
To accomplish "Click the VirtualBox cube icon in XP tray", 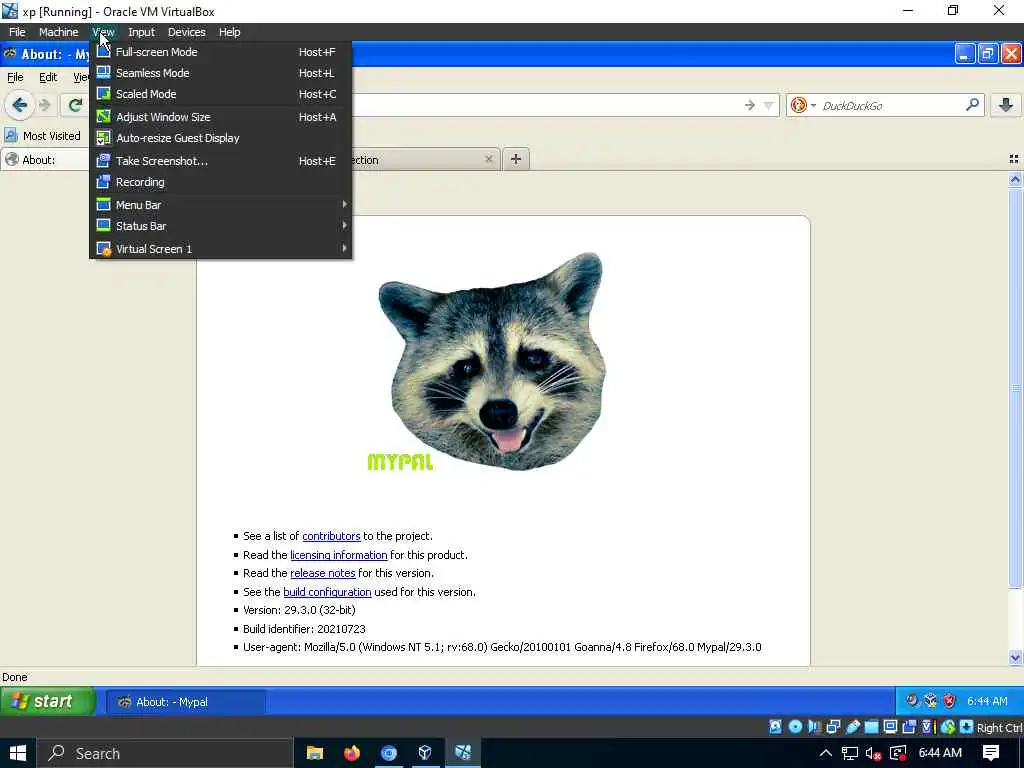I will [931, 701].
